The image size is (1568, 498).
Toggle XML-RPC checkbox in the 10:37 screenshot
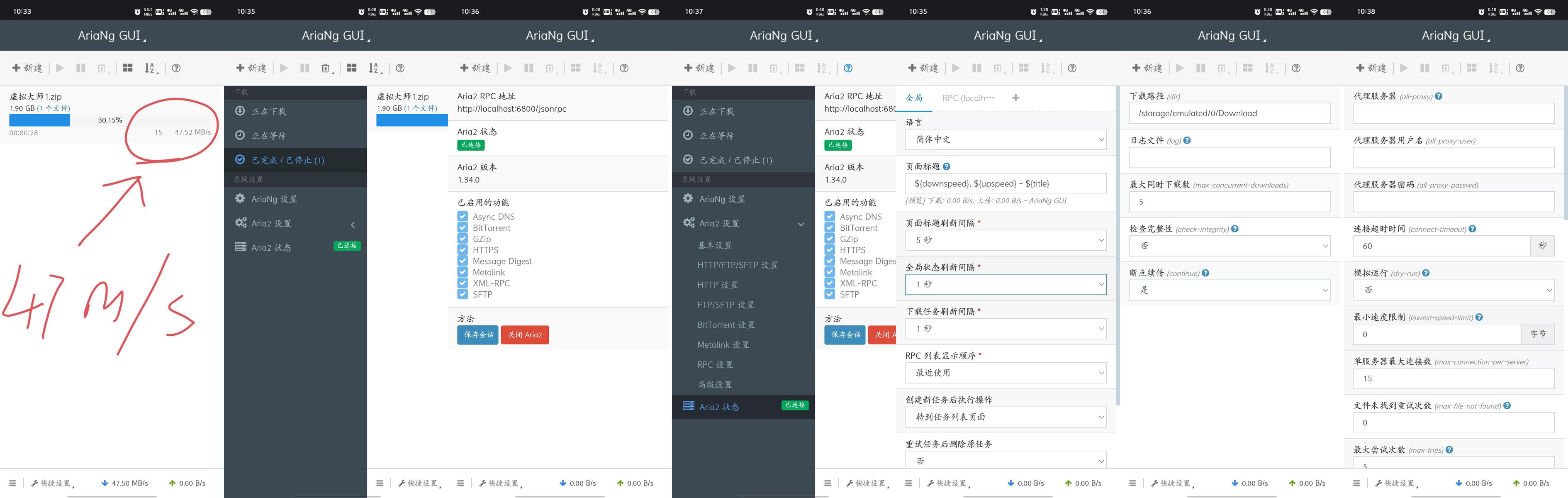pos(830,283)
